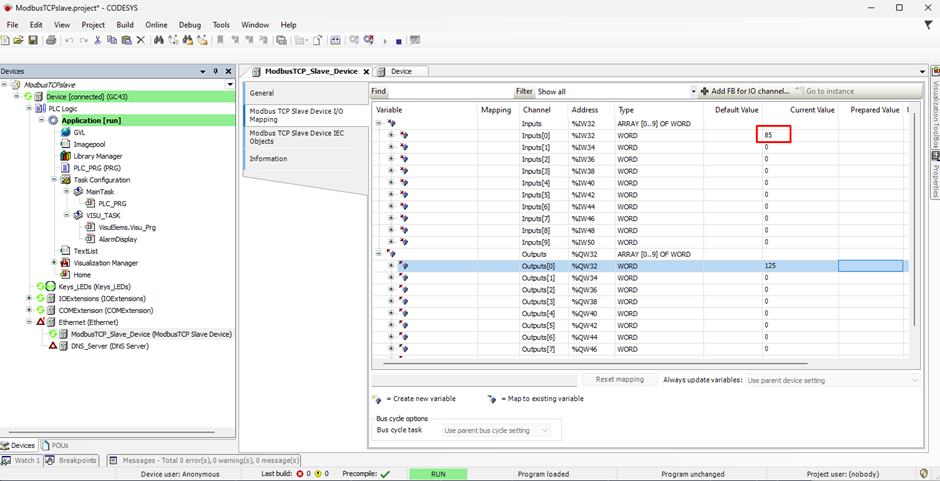Expand the Visualization Manager node
940x481 pixels.
click(x=54, y=263)
